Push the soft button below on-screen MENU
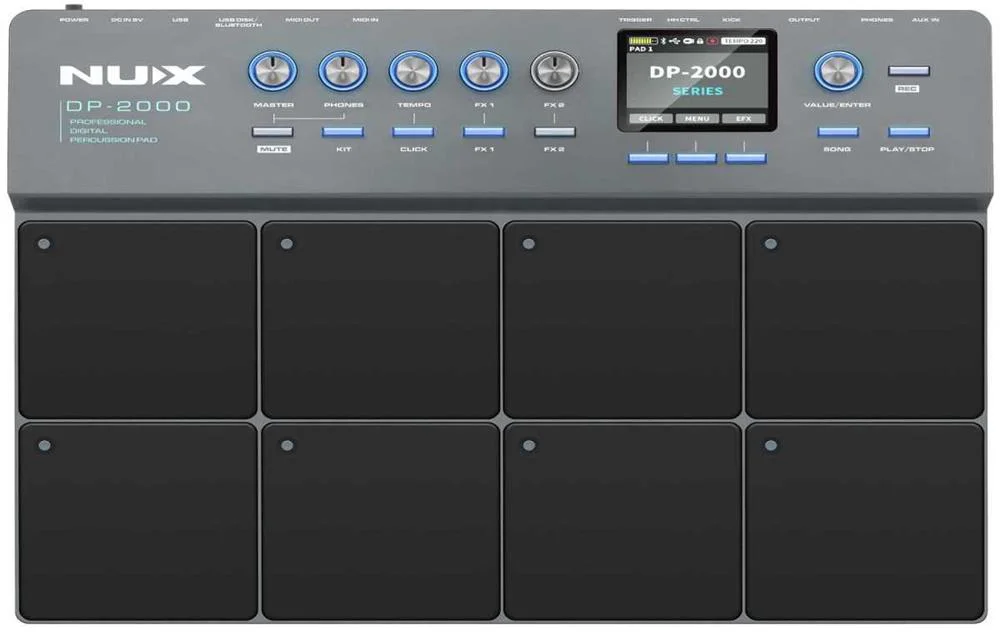This screenshot has height=633, width=1000. point(696,158)
